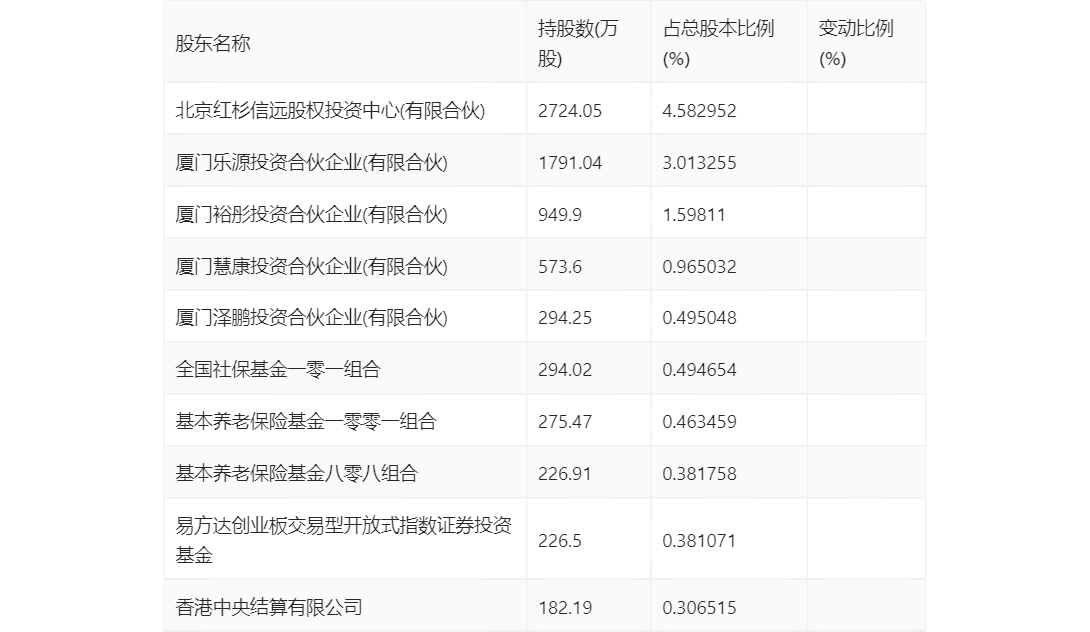Select the percentage value 1.59811
This screenshot has width=1090, height=632.
point(694,215)
